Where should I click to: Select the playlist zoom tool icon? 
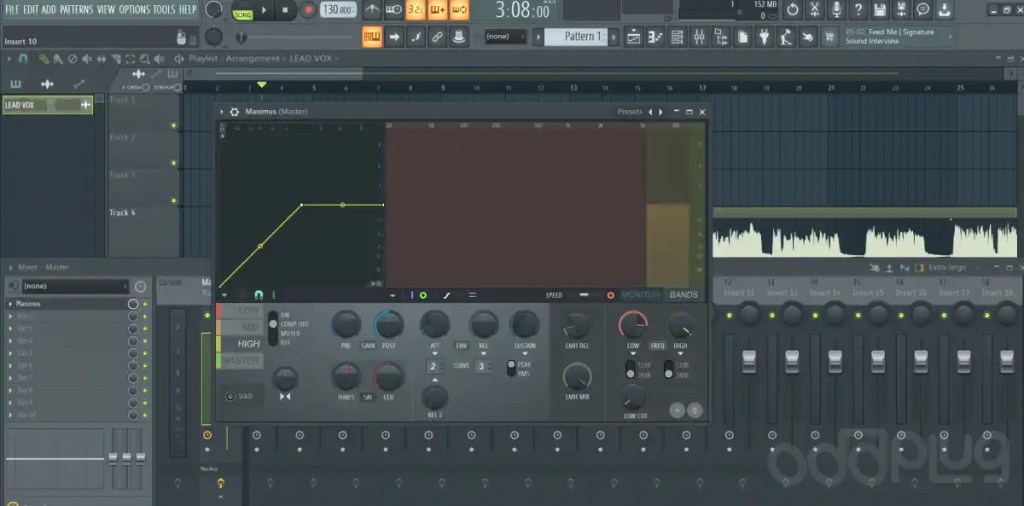coord(144,59)
